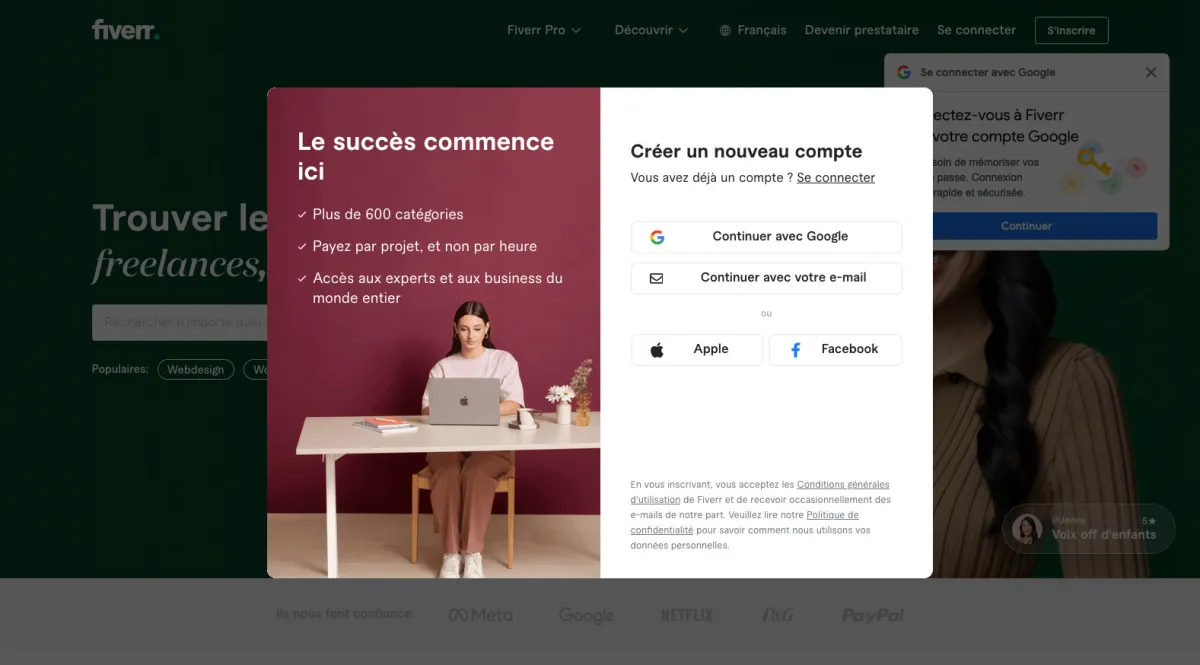Click the envelope e-mail icon
The width and height of the screenshot is (1200, 665).
click(656, 278)
